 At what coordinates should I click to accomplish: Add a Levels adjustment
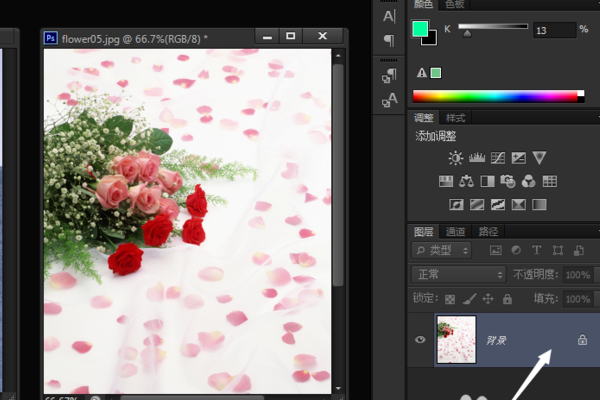click(477, 158)
